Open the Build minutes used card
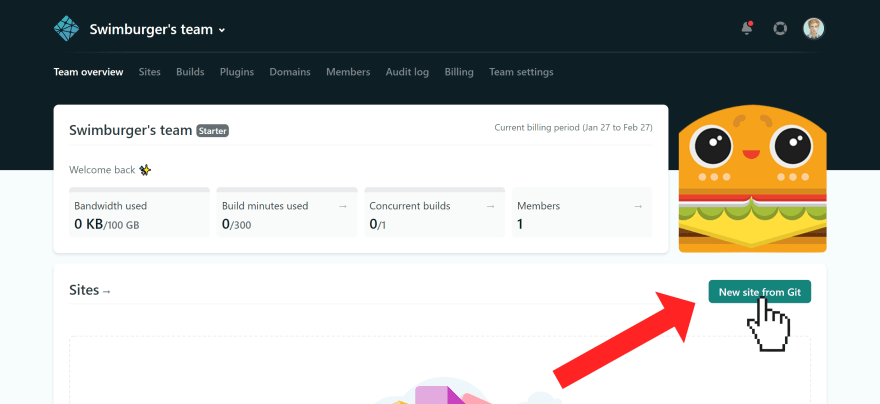Viewport: 880px width, 404px height. pos(287,213)
